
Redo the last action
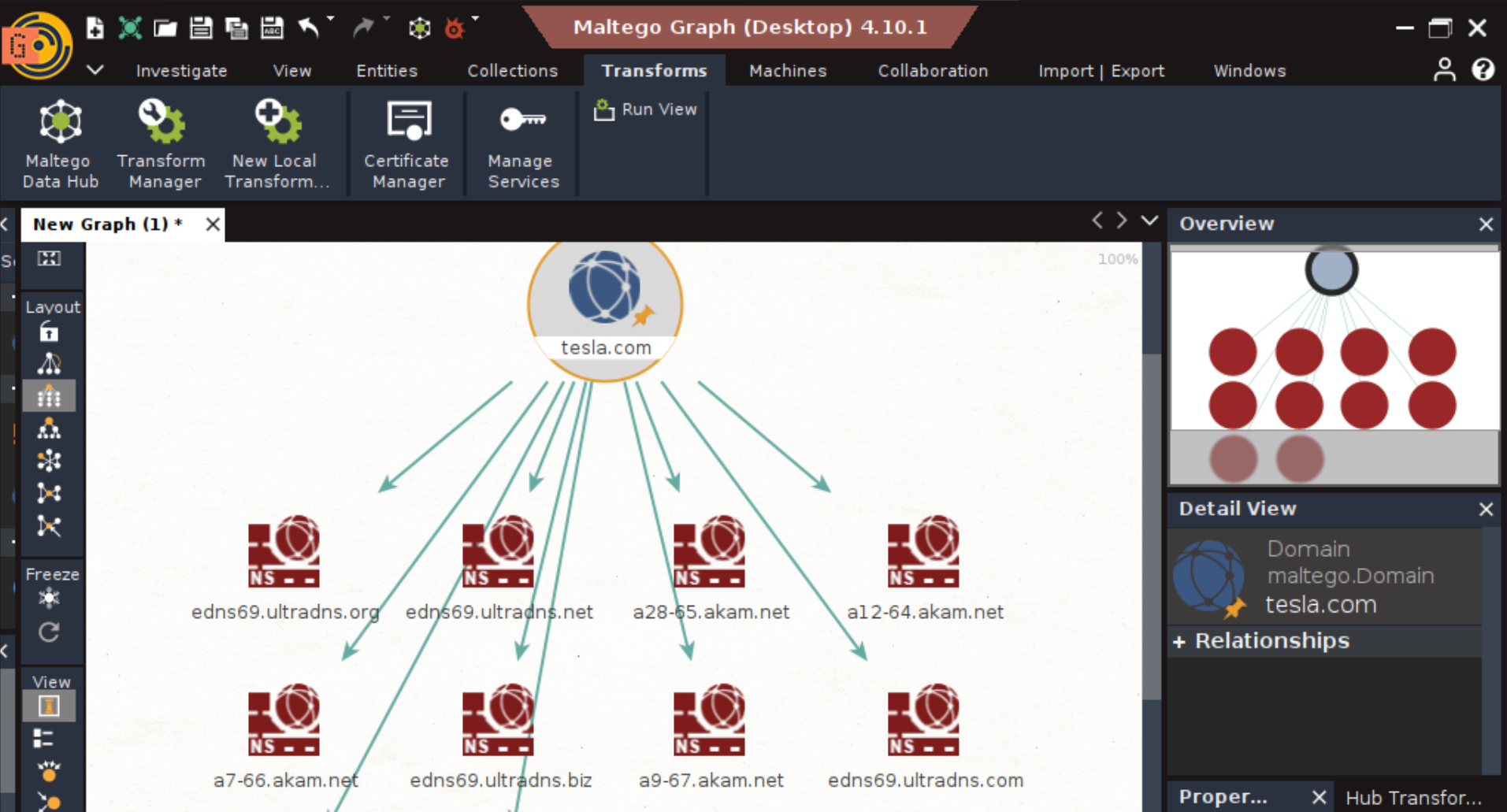[x=363, y=28]
